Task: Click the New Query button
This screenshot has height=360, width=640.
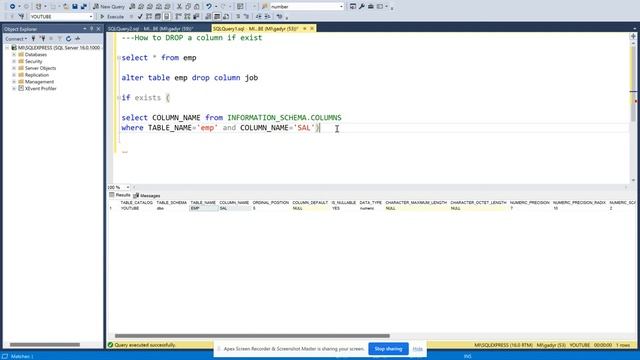Action: 109,7
